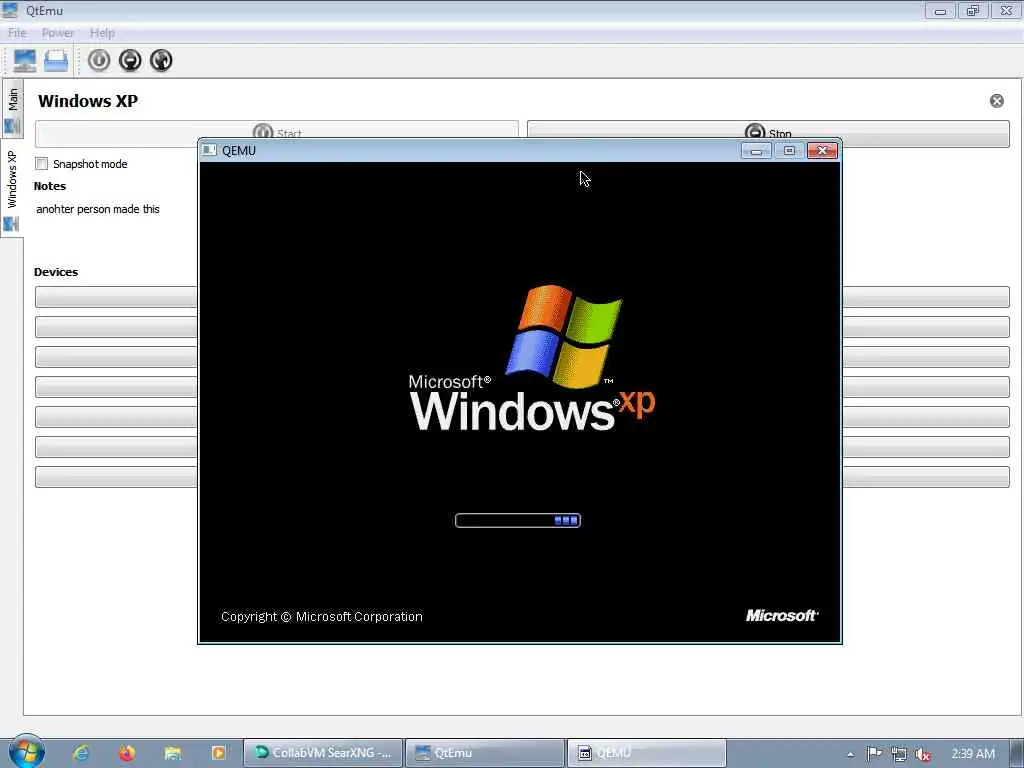Click inside the QEMU Windows XP boot screen
1024x768 pixels.
(x=520, y=402)
